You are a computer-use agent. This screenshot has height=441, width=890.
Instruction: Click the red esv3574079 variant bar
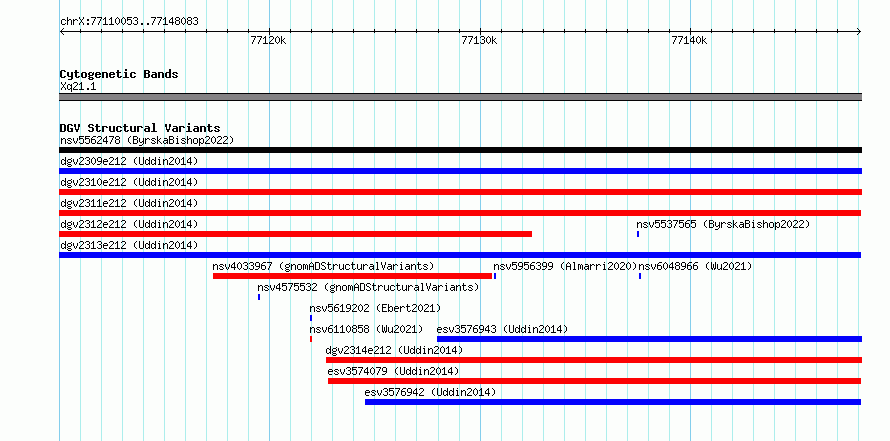pyautogui.click(x=594, y=381)
